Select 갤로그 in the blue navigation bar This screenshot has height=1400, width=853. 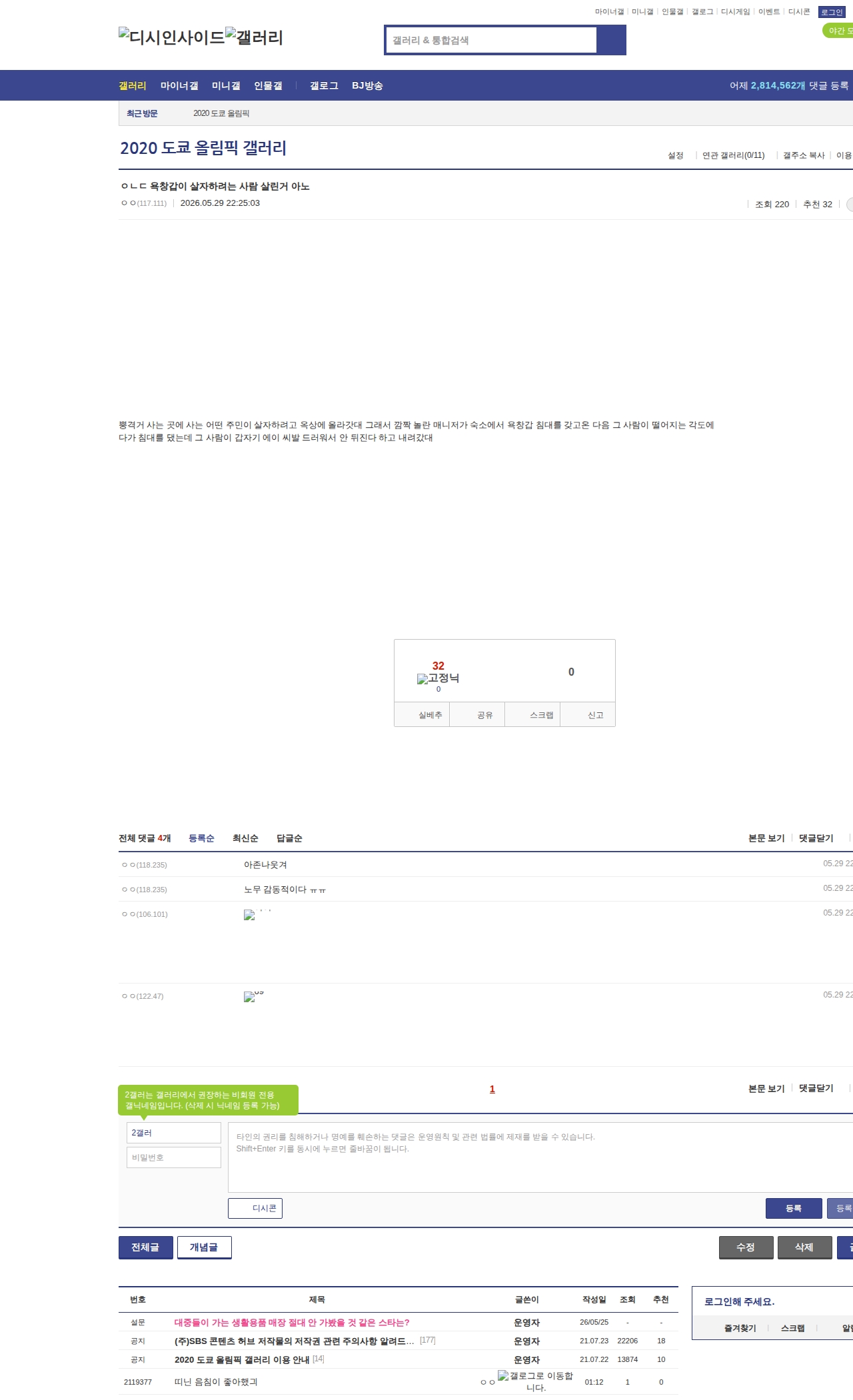(324, 86)
